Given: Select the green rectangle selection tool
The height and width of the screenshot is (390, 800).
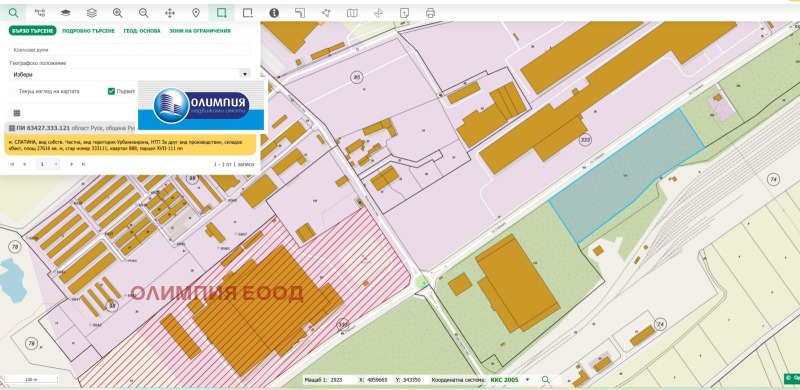Looking at the screenshot, I should pos(221,13).
